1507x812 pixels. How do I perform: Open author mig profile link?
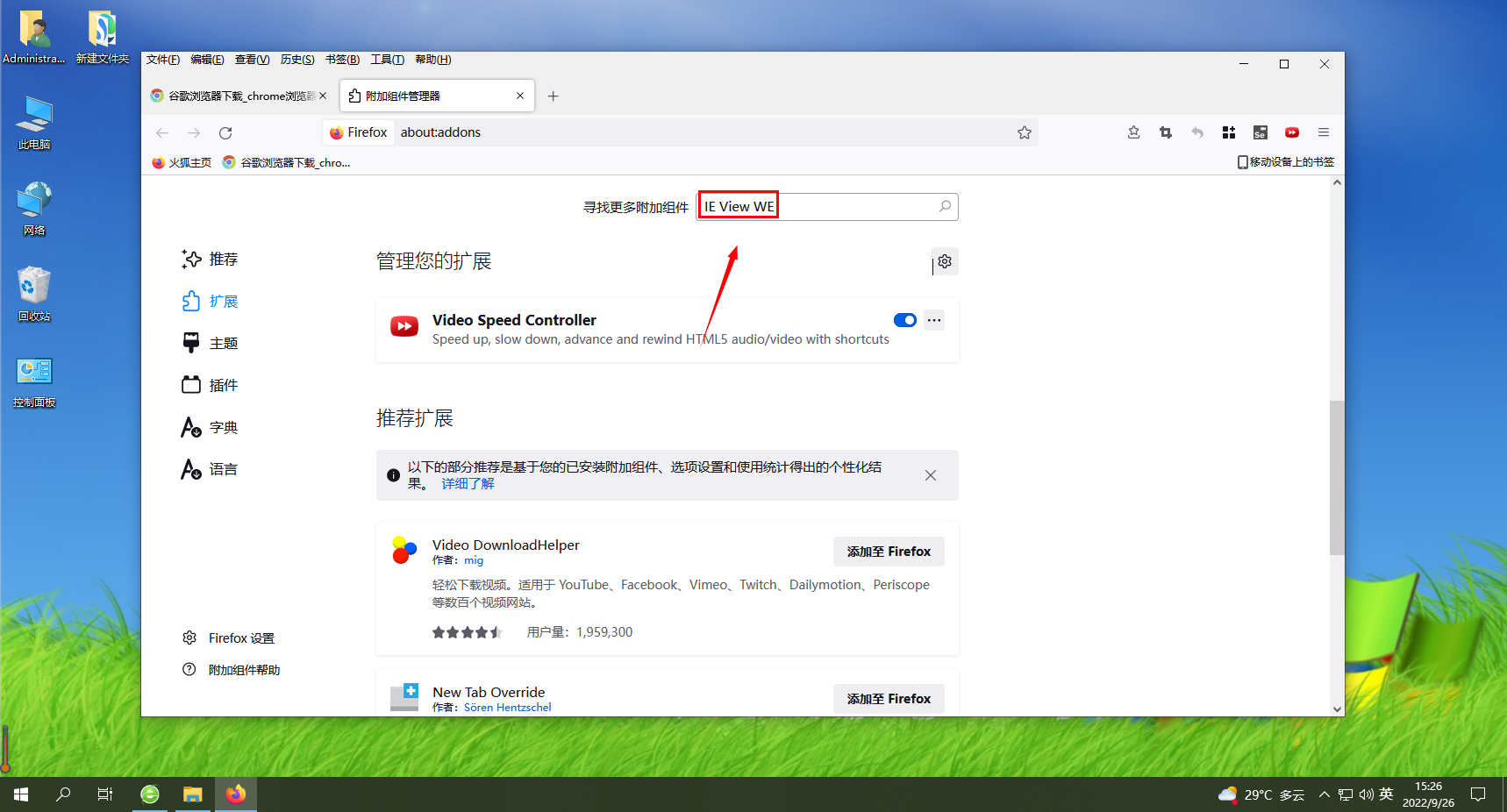[474, 560]
